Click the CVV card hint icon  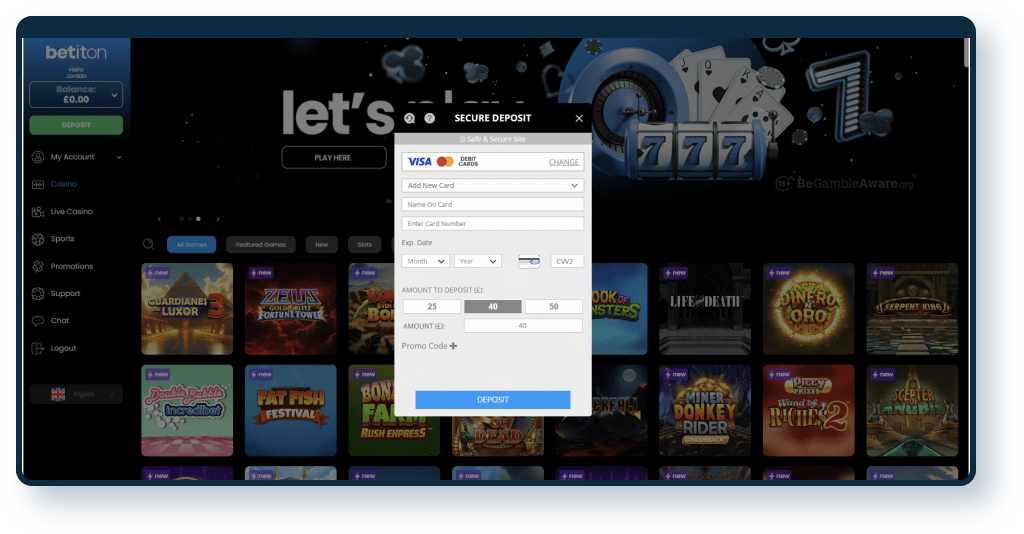click(529, 261)
